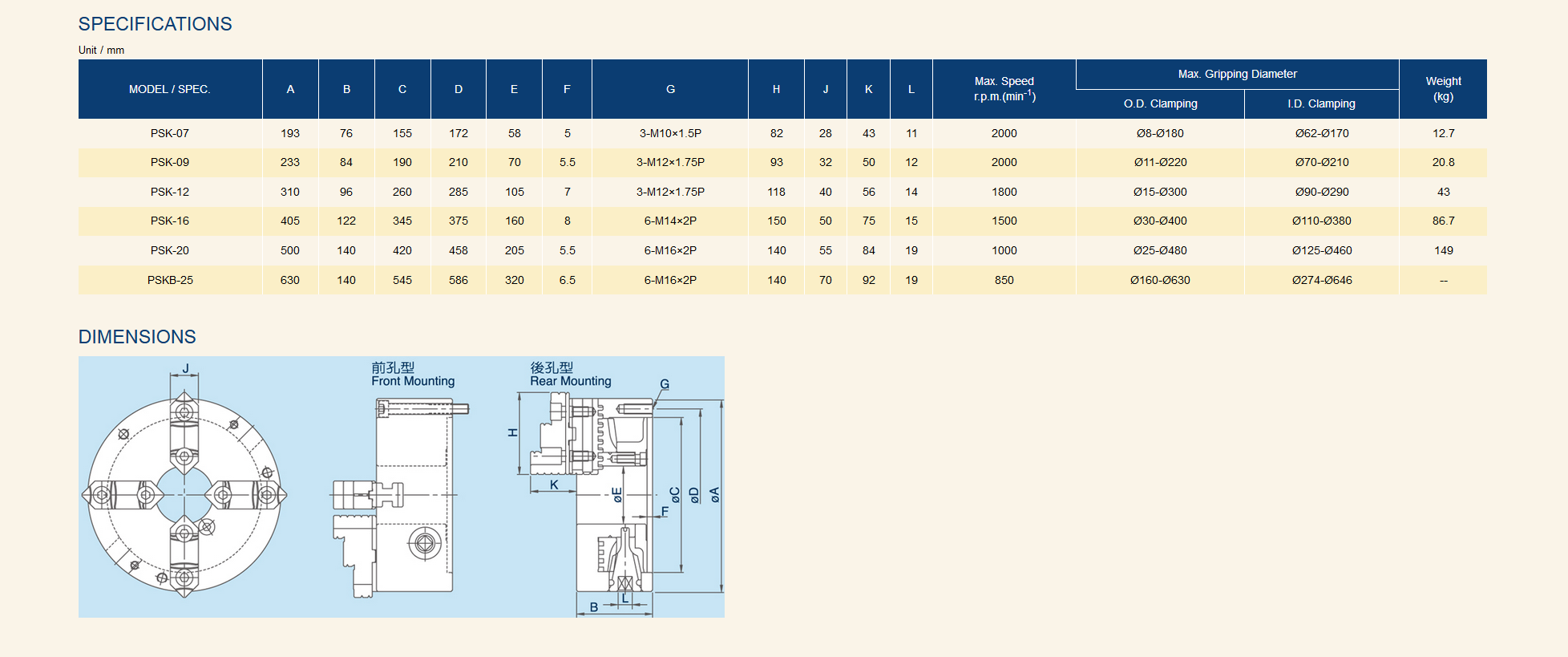Viewport: 1568px width, 657px height.
Task: Click the SPECIFICATIONS section heading
Action: coord(155,24)
